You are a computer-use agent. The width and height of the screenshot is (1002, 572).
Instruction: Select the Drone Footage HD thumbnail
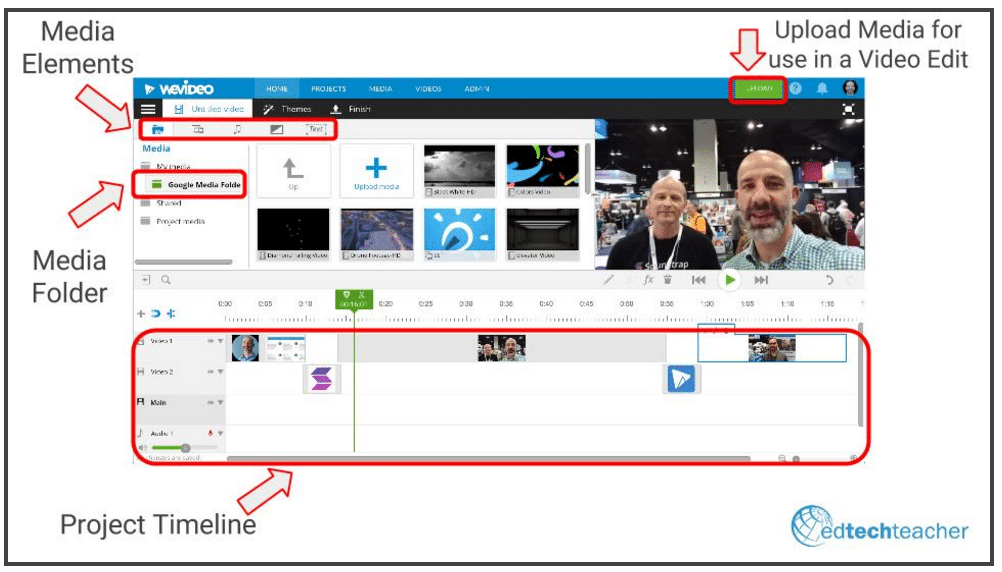(x=377, y=234)
